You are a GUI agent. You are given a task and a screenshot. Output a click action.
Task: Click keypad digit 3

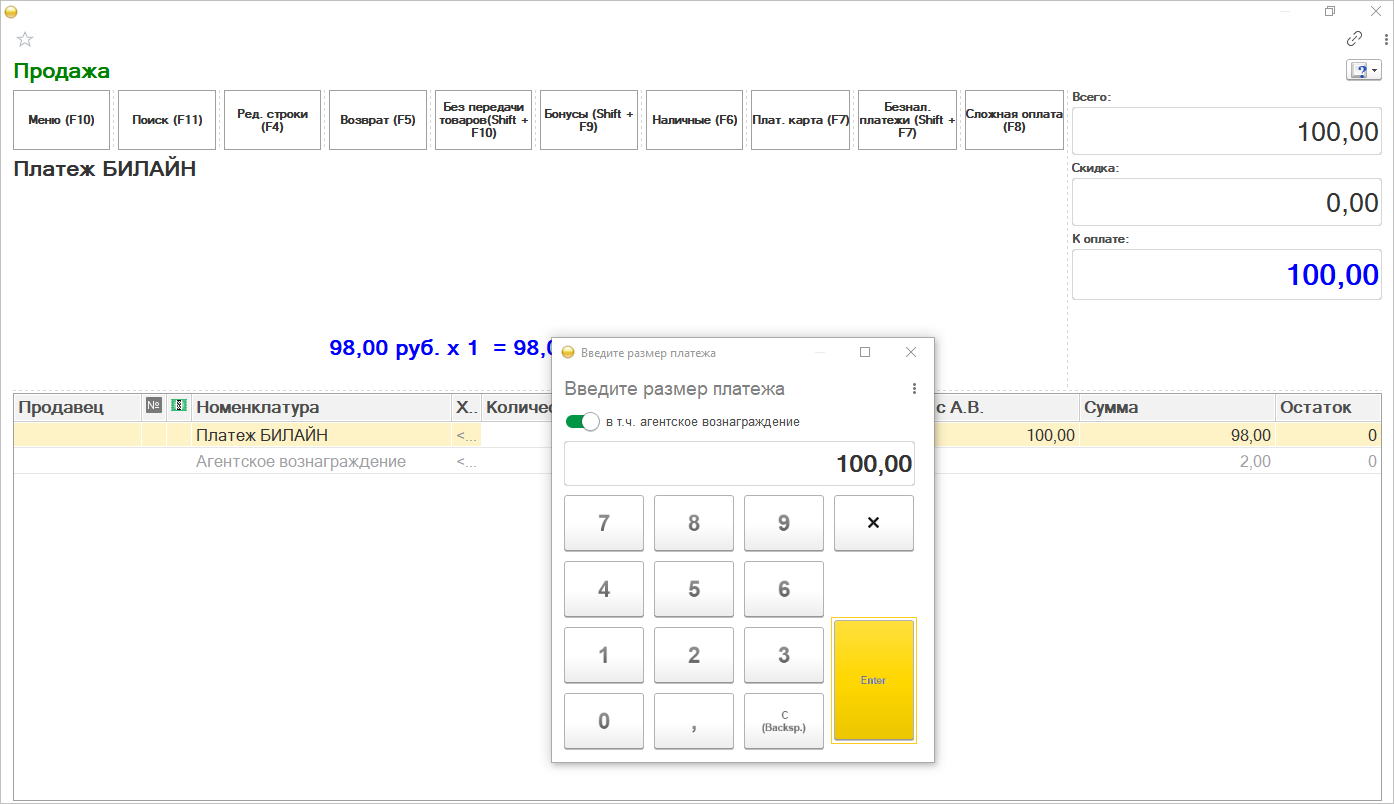click(x=784, y=655)
